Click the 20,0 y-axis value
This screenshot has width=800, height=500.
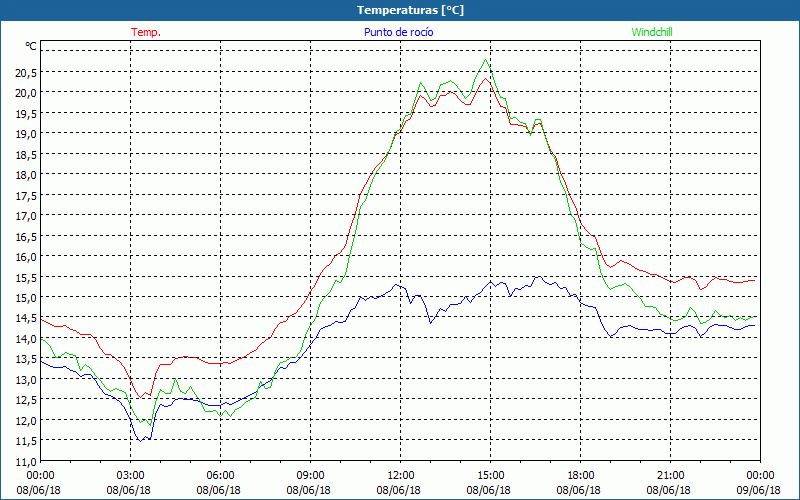pos(26,93)
